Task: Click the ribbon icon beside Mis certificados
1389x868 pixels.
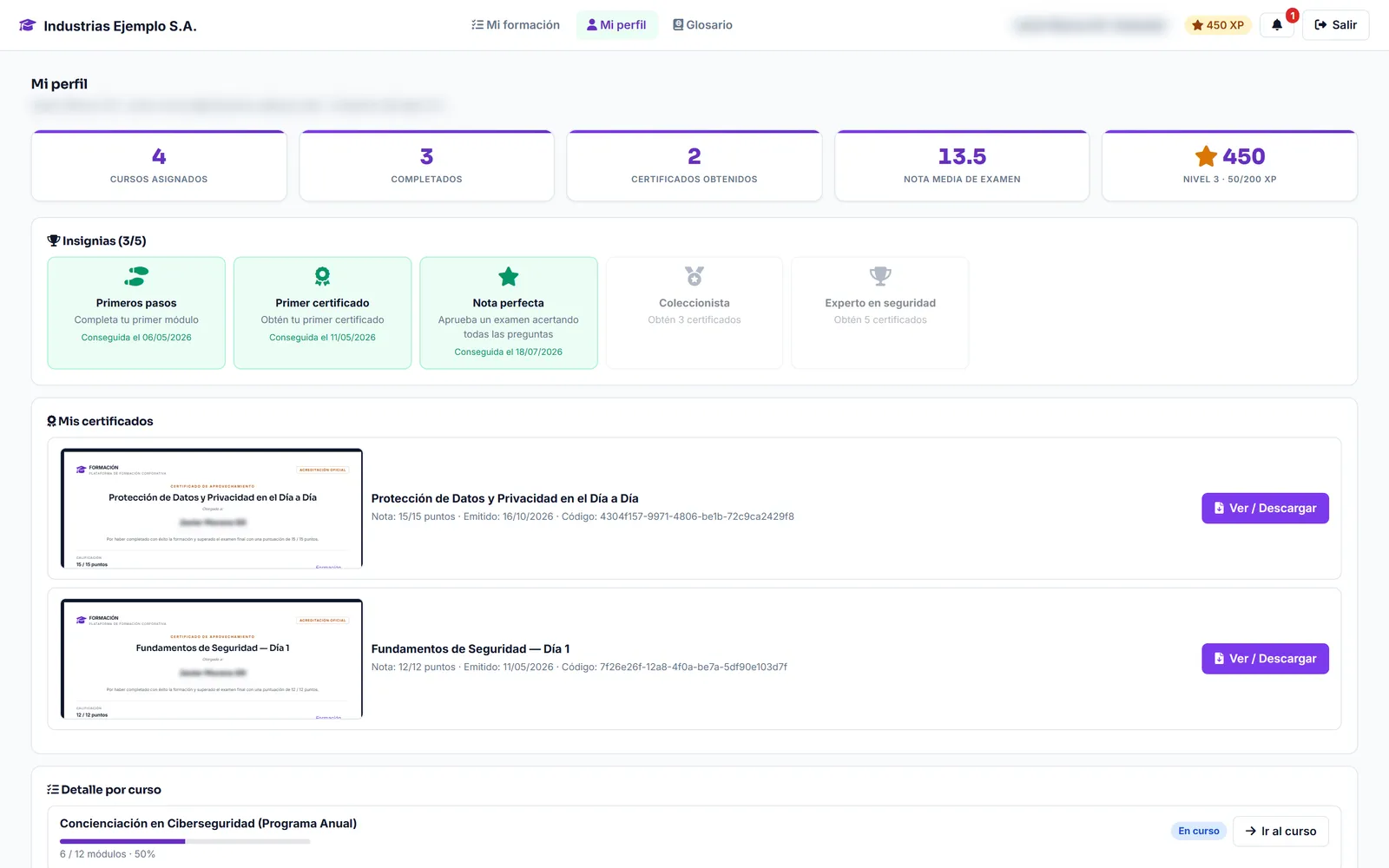Action: click(x=51, y=421)
